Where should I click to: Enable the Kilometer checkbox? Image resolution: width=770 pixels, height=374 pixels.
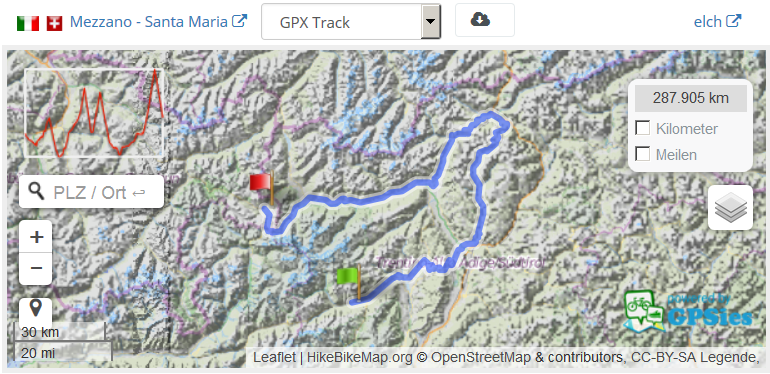[643, 128]
